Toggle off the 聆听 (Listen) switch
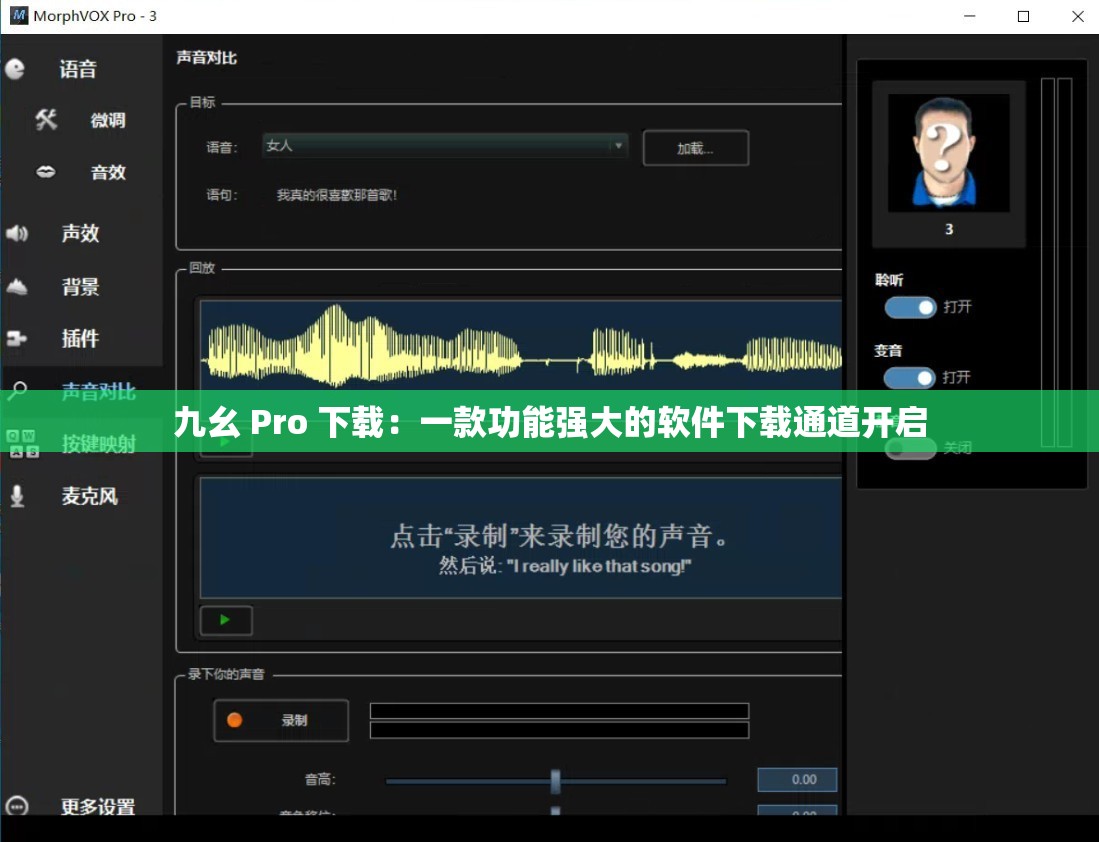The width and height of the screenshot is (1099, 842). tap(910, 308)
